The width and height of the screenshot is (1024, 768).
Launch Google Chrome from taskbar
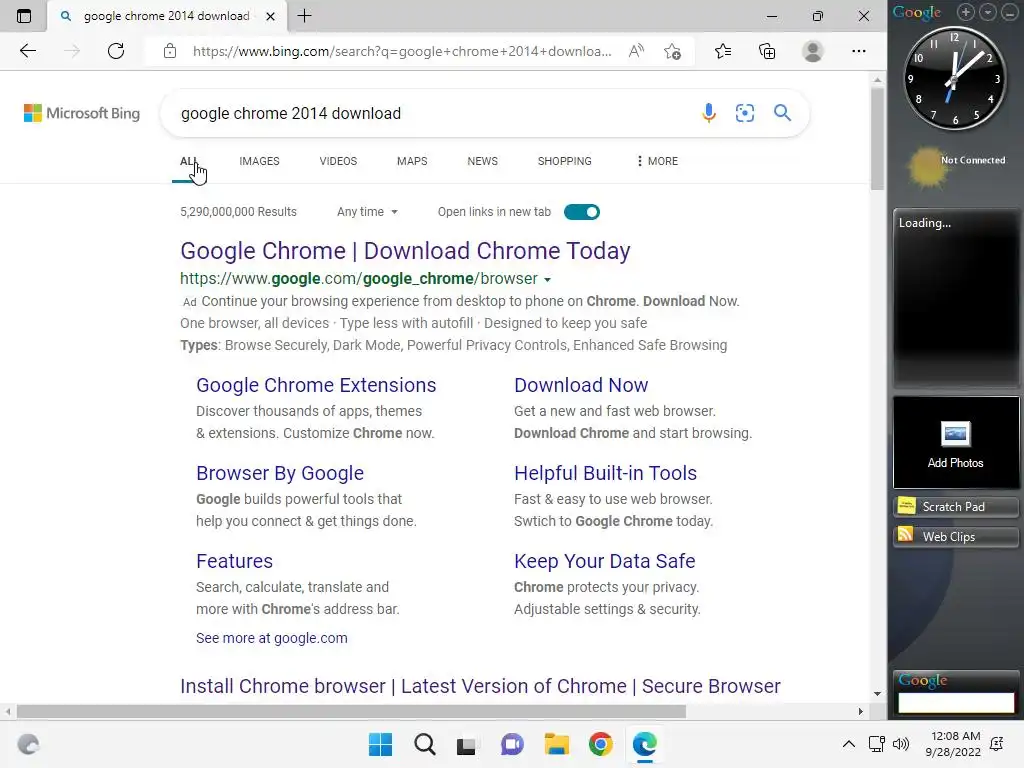(600, 744)
